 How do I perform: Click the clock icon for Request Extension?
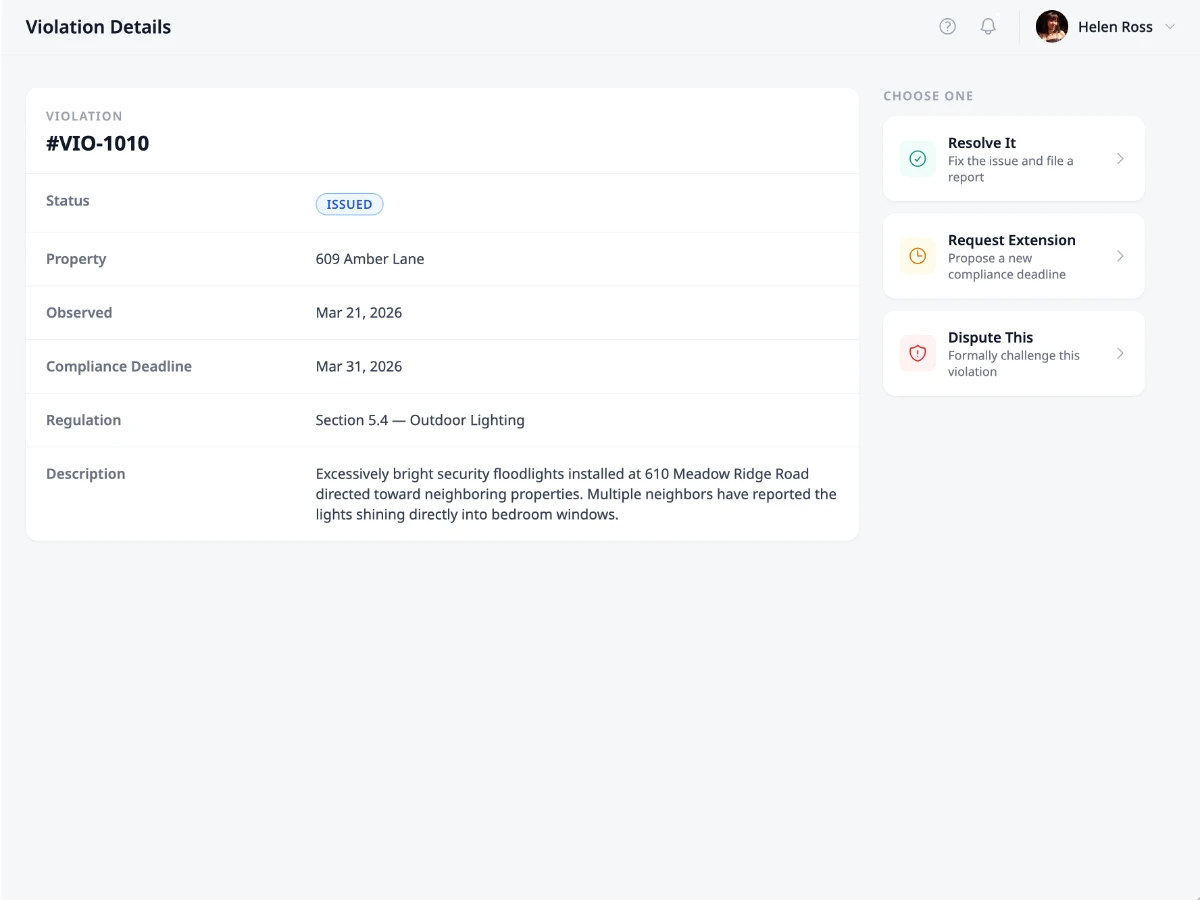coord(917,255)
